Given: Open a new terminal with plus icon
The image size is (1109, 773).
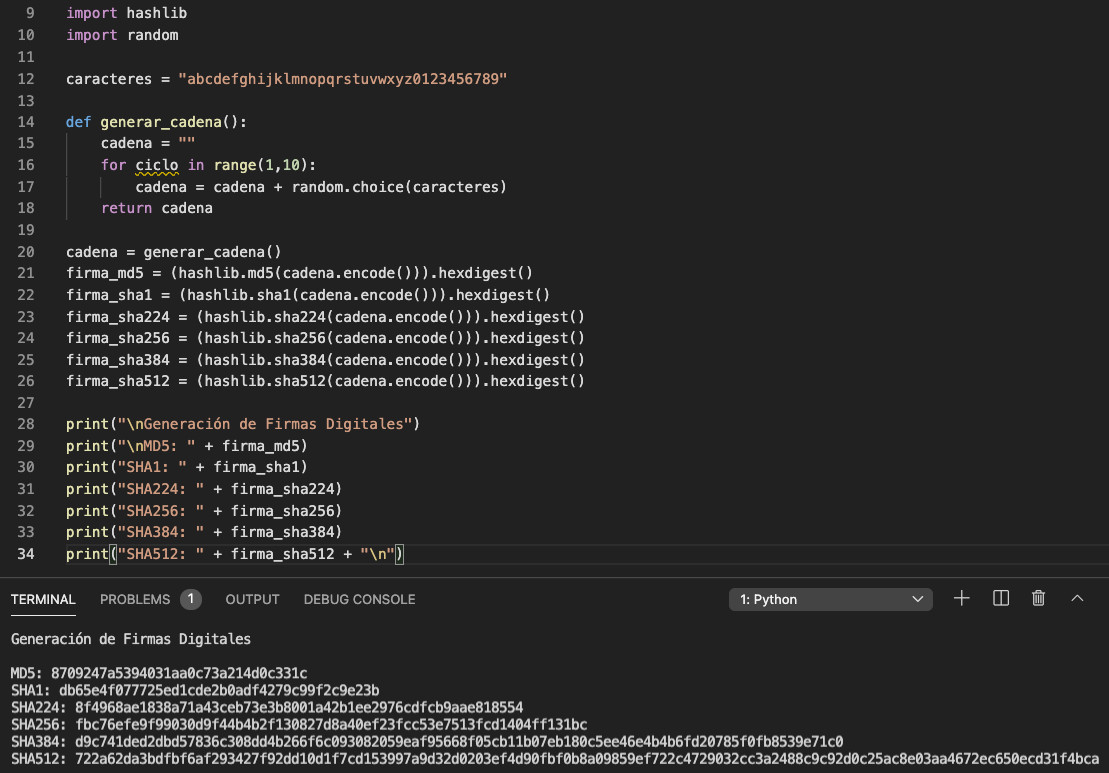Looking at the screenshot, I should pos(962,598).
